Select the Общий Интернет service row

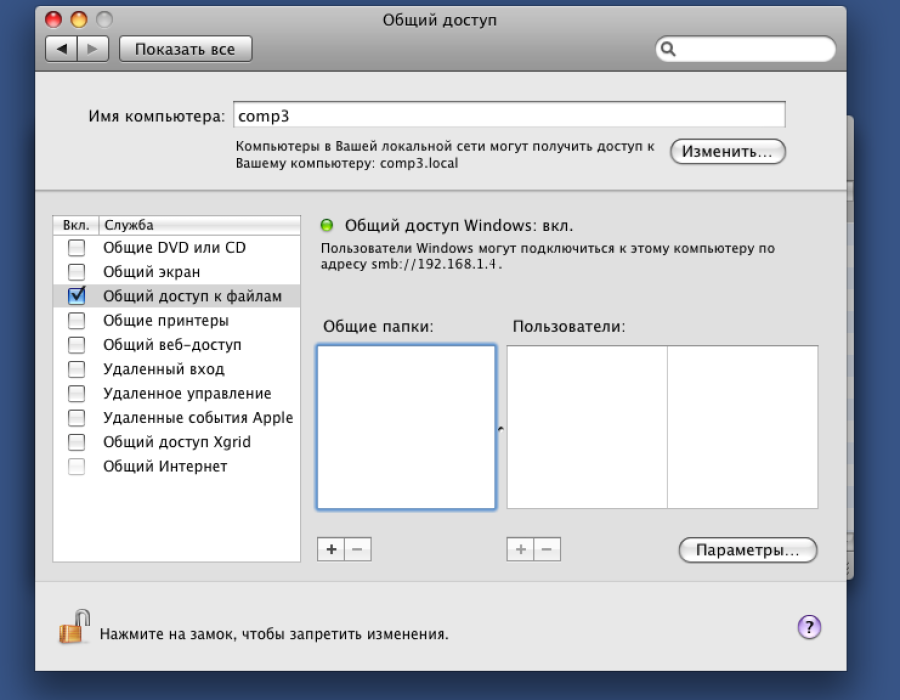[177, 466]
